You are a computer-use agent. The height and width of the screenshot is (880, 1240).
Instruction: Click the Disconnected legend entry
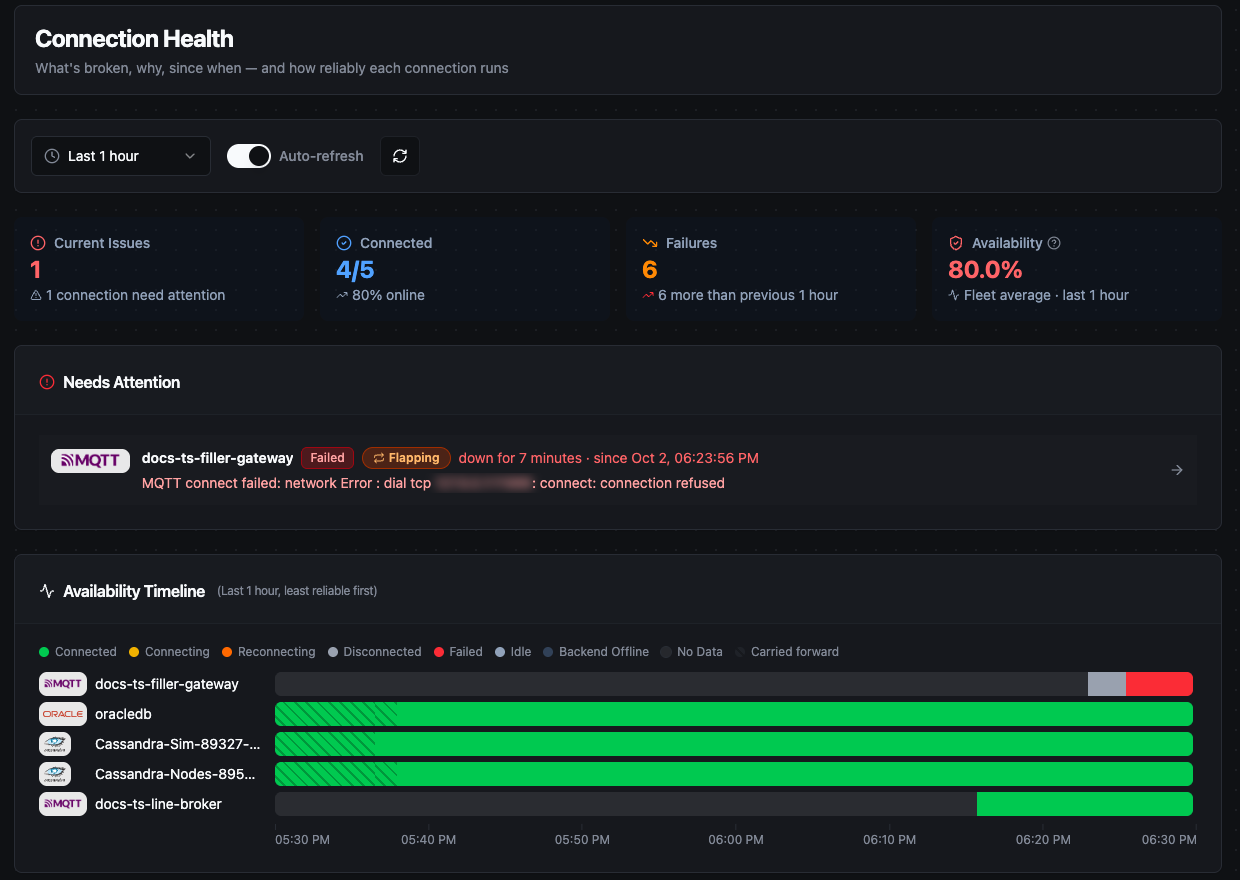375,652
